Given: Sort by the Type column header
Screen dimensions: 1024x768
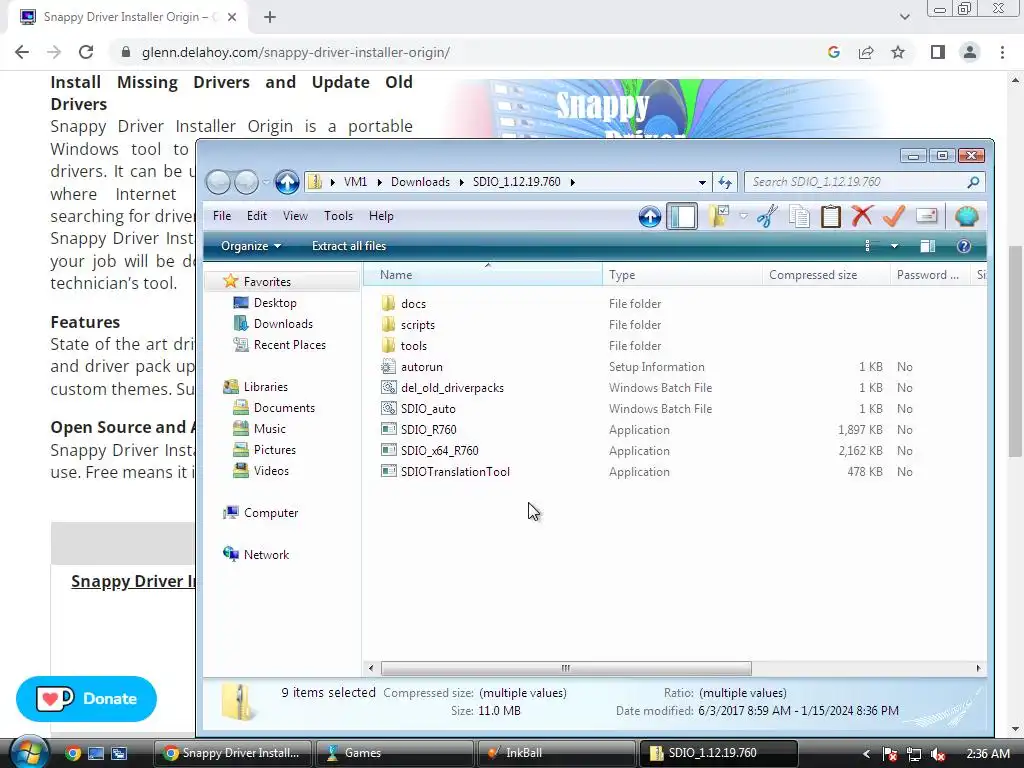Looking at the screenshot, I should click(x=682, y=275).
